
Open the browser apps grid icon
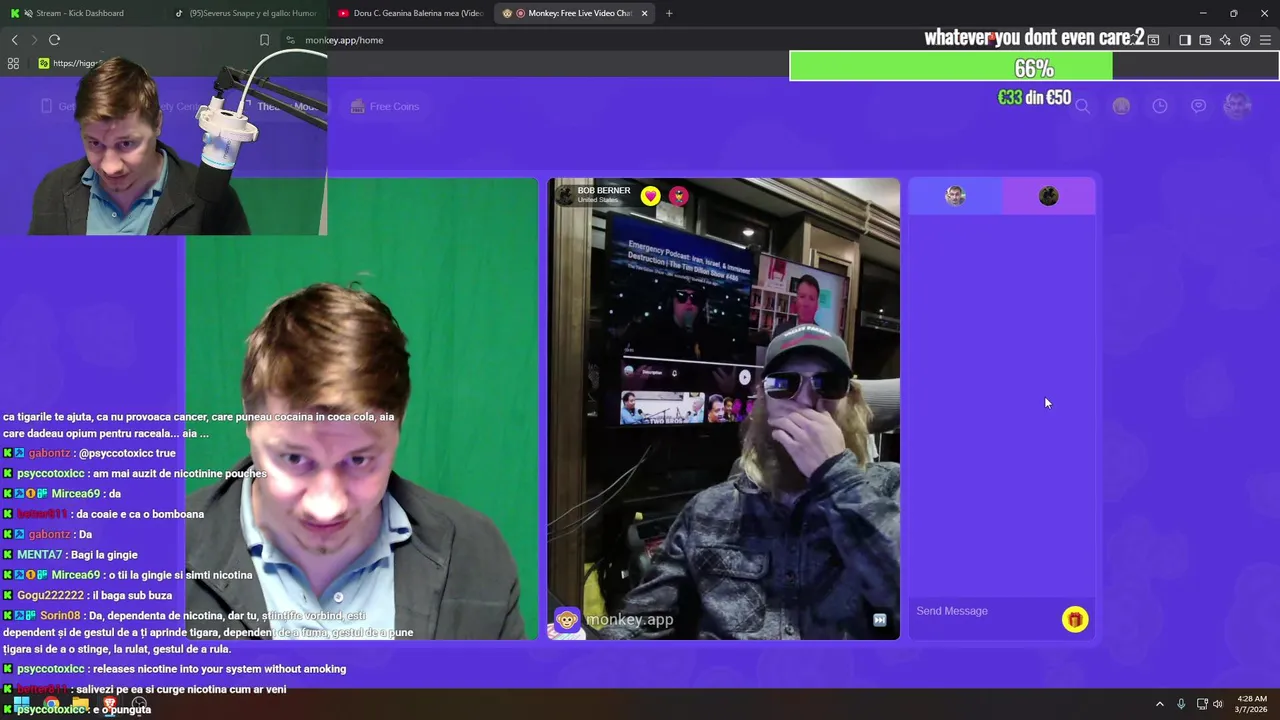pyautogui.click(x=13, y=63)
